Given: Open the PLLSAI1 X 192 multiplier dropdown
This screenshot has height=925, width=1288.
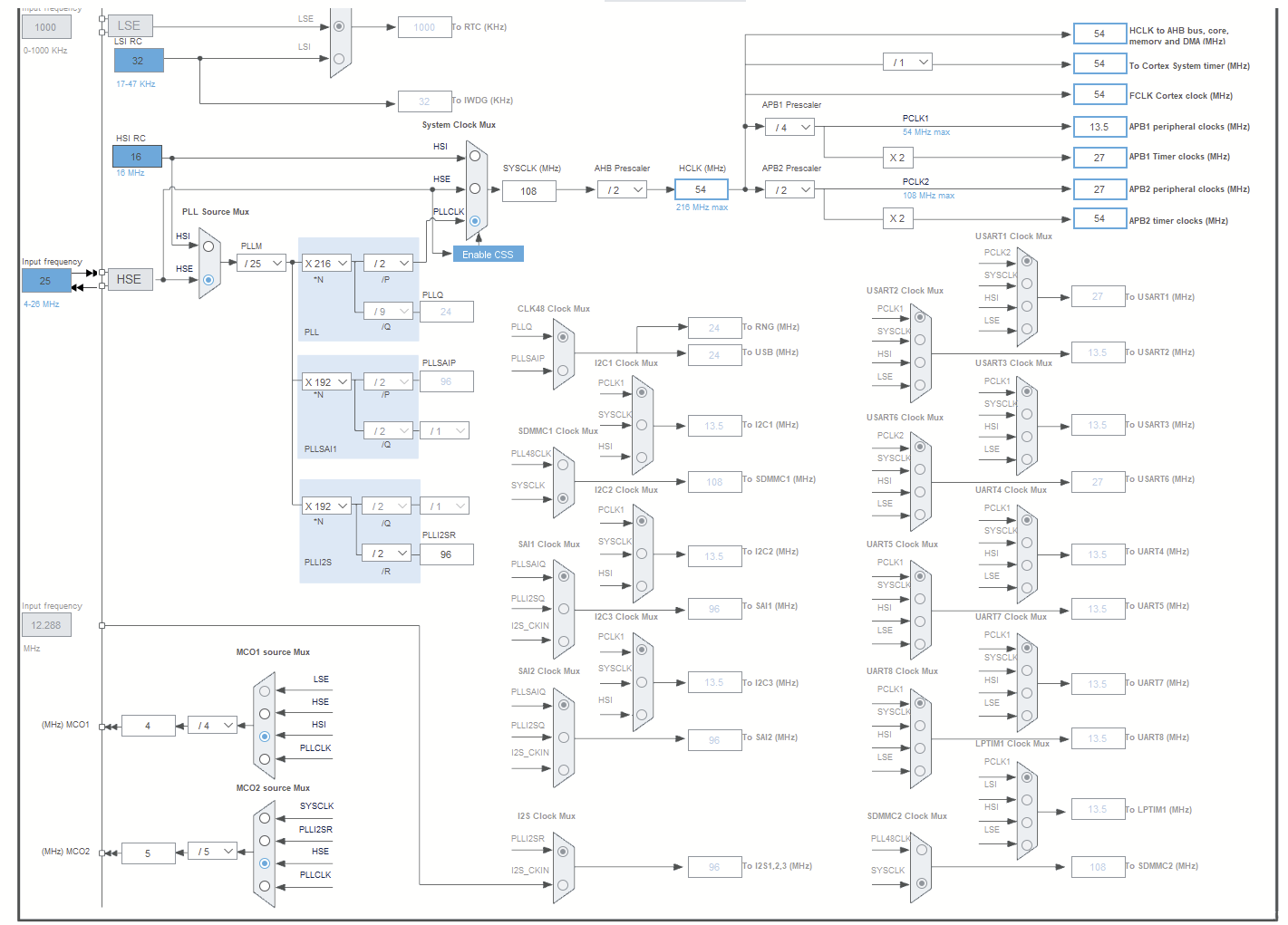Looking at the screenshot, I should click(x=326, y=381).
